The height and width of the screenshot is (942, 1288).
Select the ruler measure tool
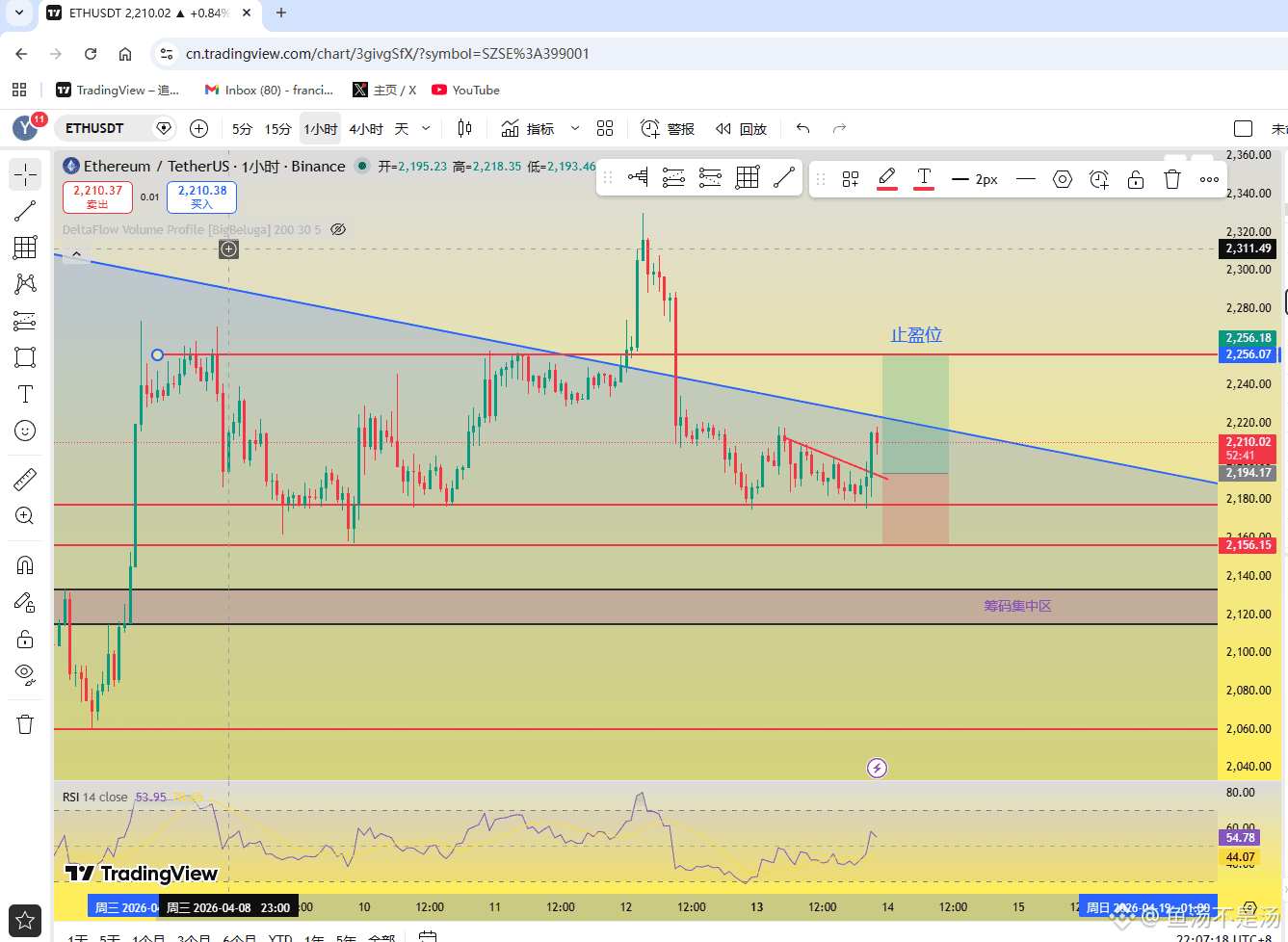25,479
